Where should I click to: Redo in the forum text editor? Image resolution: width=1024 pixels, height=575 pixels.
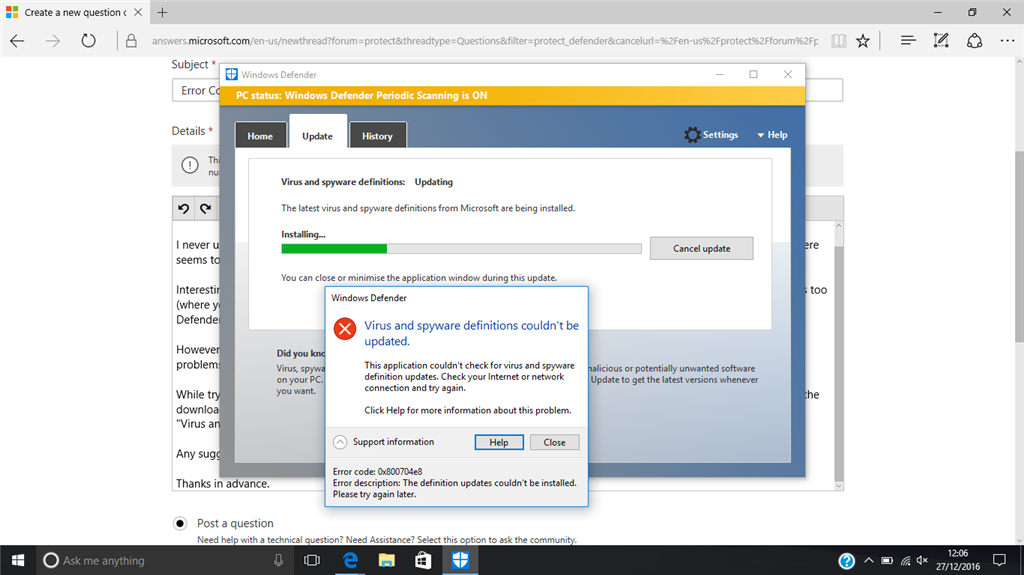(x=206, y=208)
